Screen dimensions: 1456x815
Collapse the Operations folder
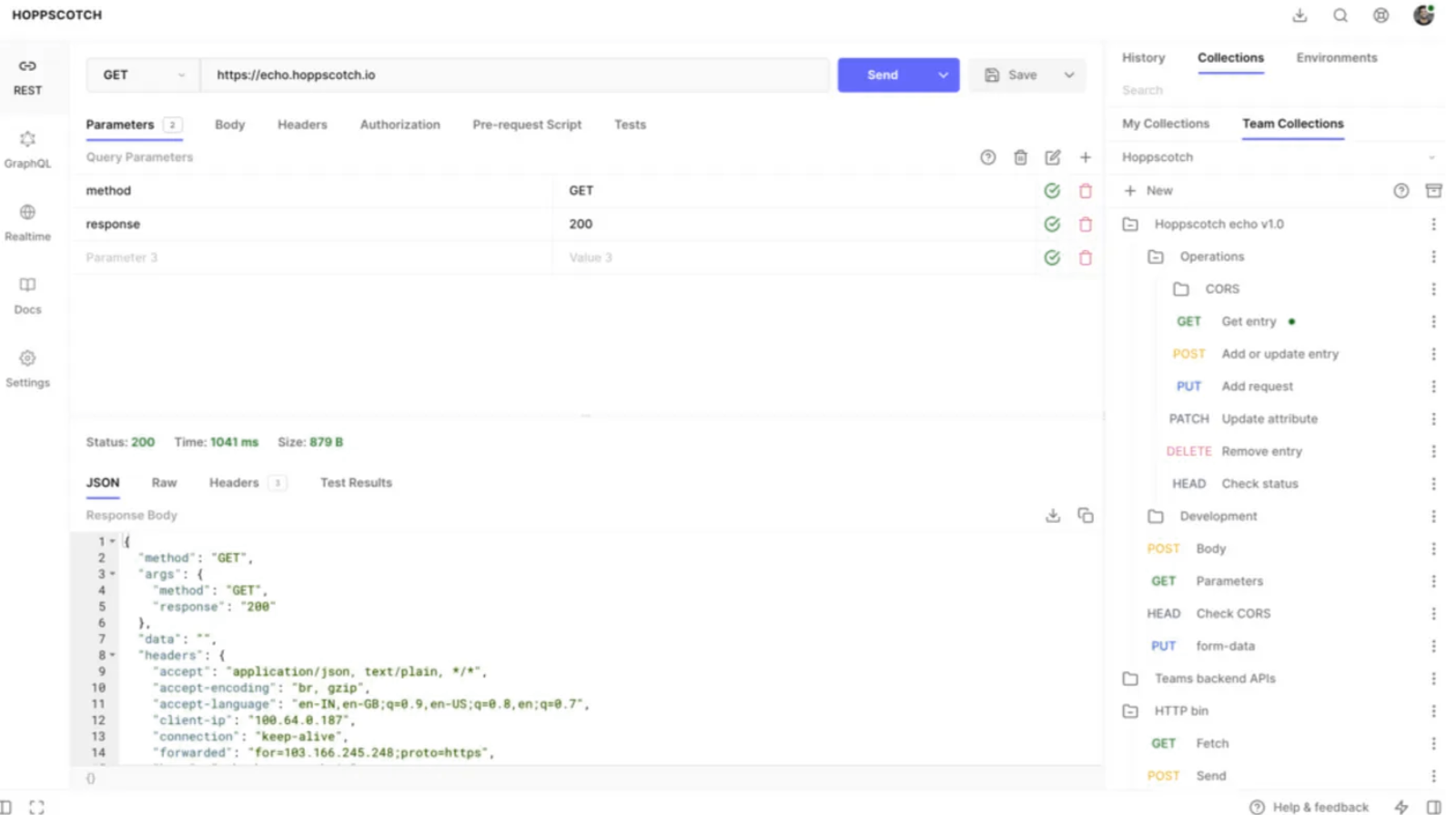pos(1156,257)
